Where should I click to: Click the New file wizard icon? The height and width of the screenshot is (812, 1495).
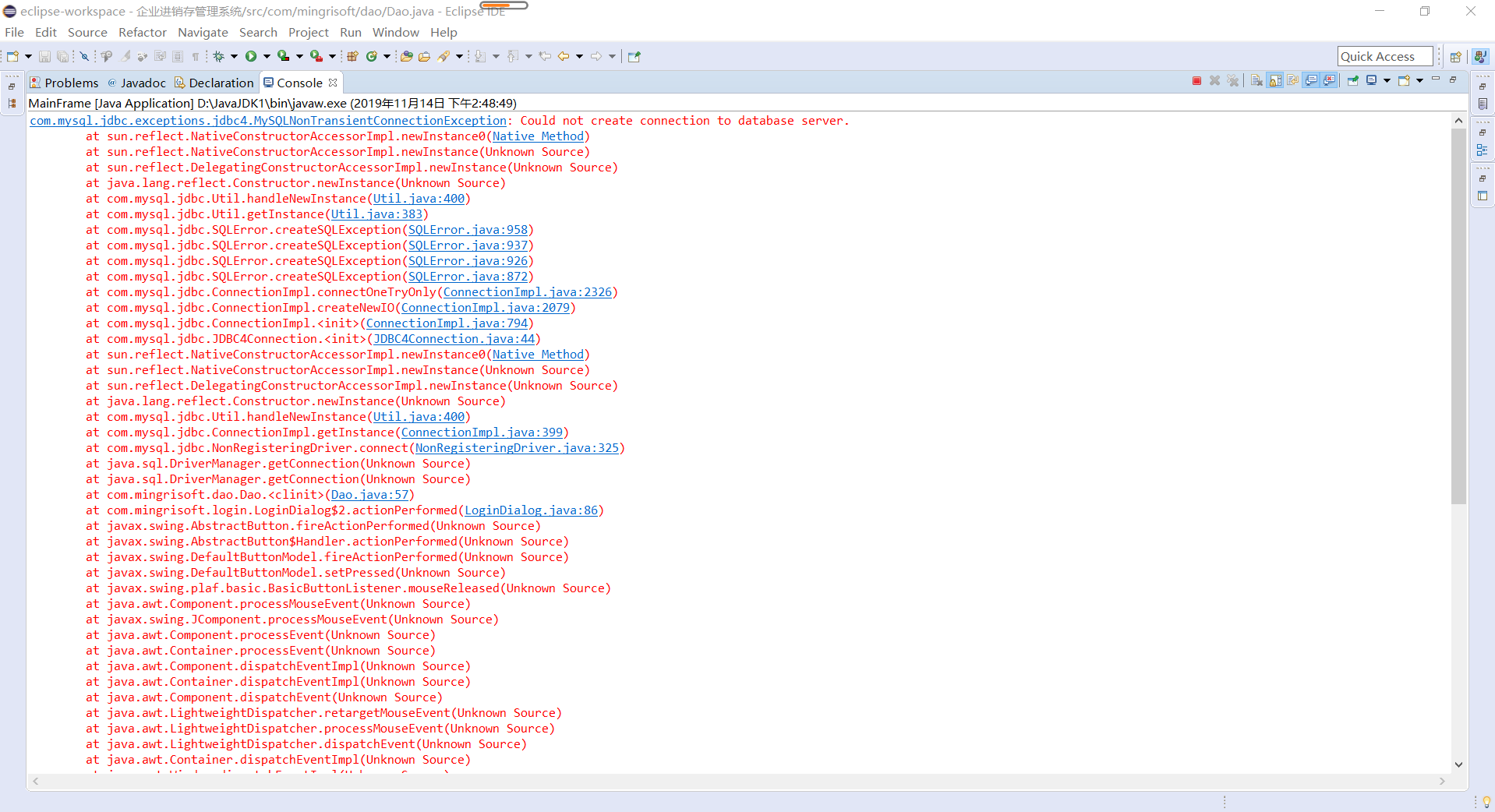12,56
